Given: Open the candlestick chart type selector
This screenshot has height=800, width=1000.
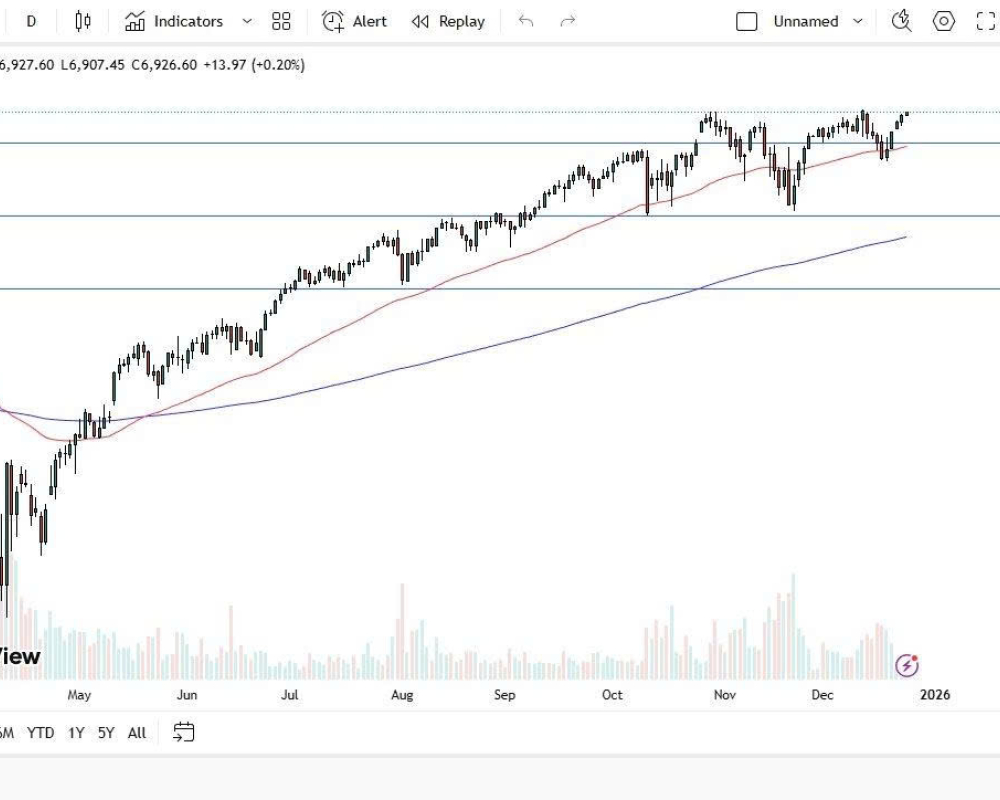Looking at the screenshot, I should pyautogui.click(x=83, y=21).
